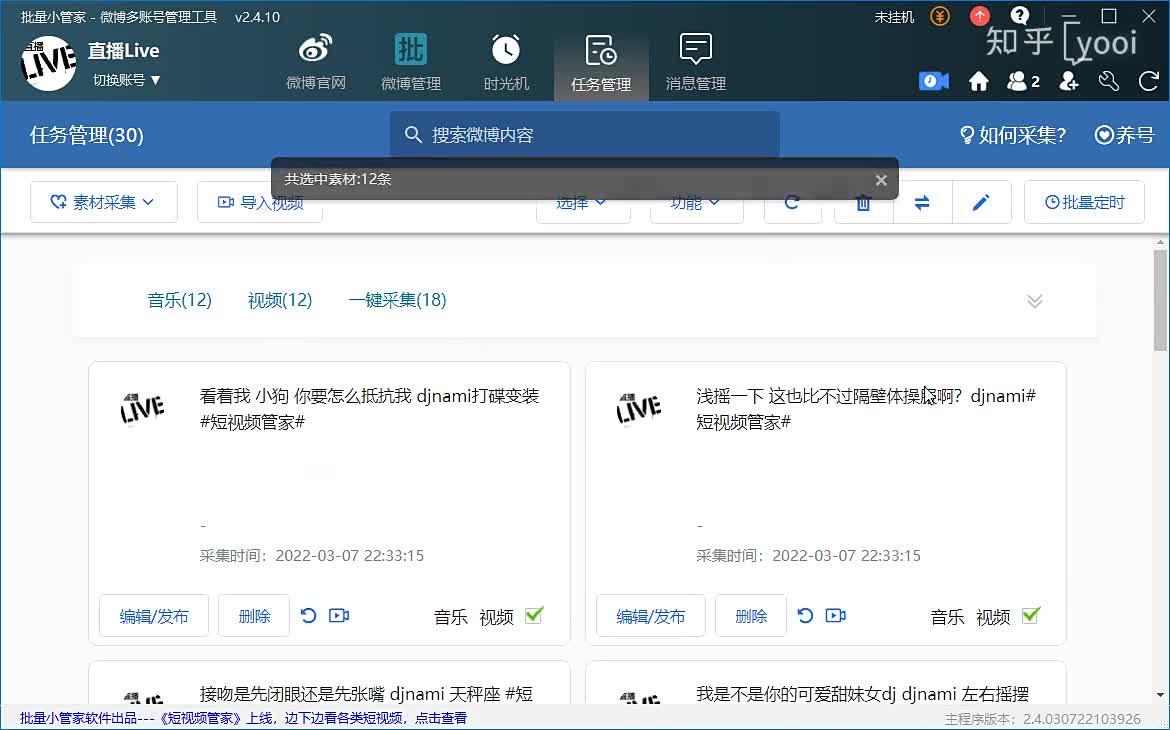1170x730 pixels.
Task: Expand the 切换账号 account switcher
Action: point(126,80)
